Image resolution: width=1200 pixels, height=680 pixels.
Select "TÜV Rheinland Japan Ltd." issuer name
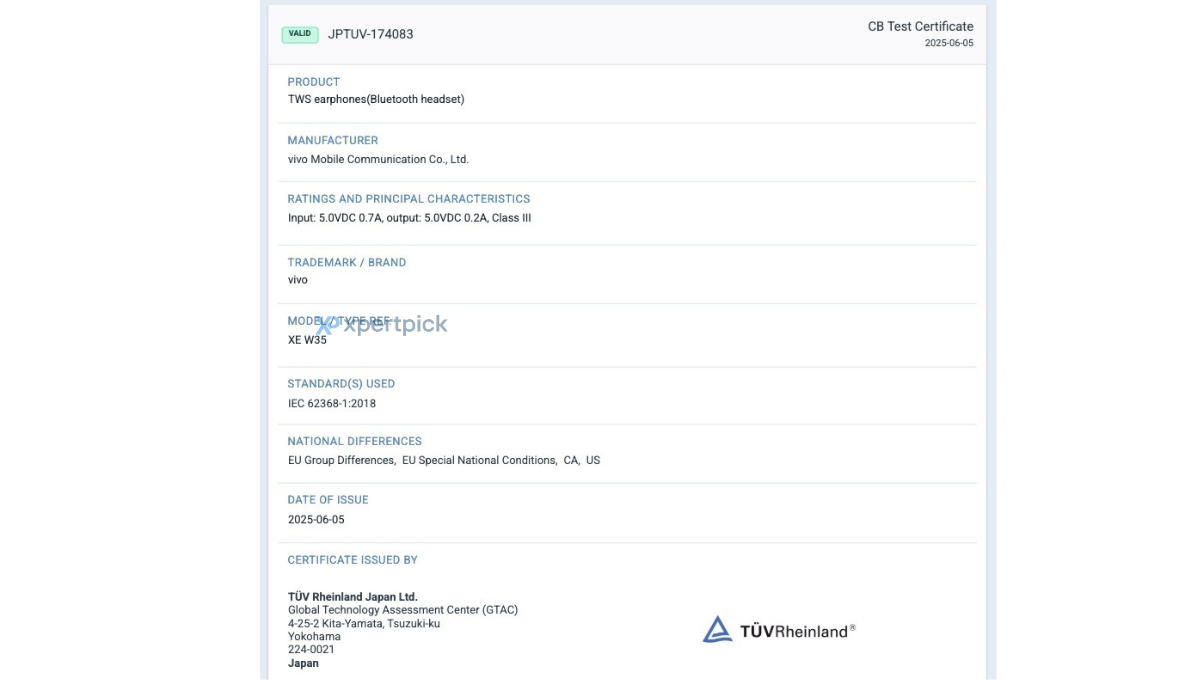tap(353, 597)
